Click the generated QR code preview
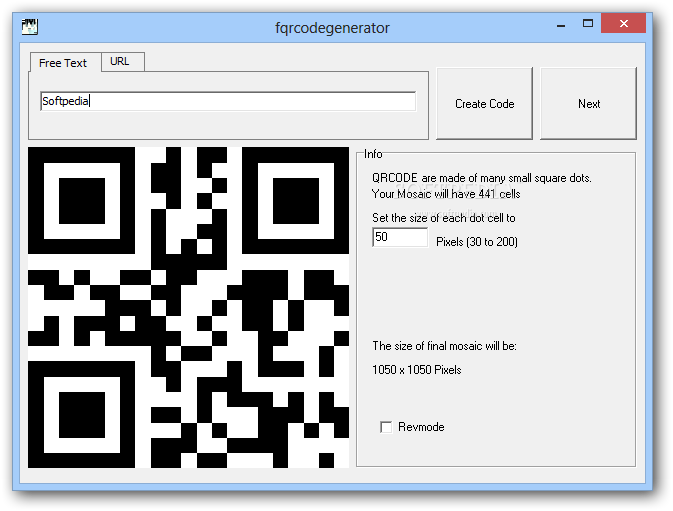The width and height of the screenshot is (673, 511). click(x=188, y=307)
